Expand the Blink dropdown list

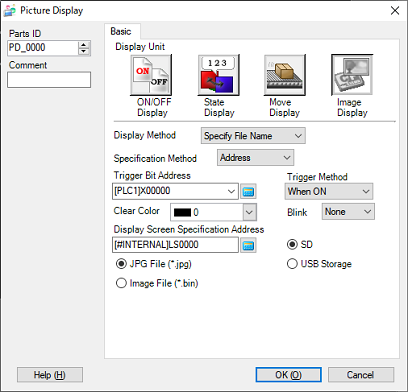[348, 212]
